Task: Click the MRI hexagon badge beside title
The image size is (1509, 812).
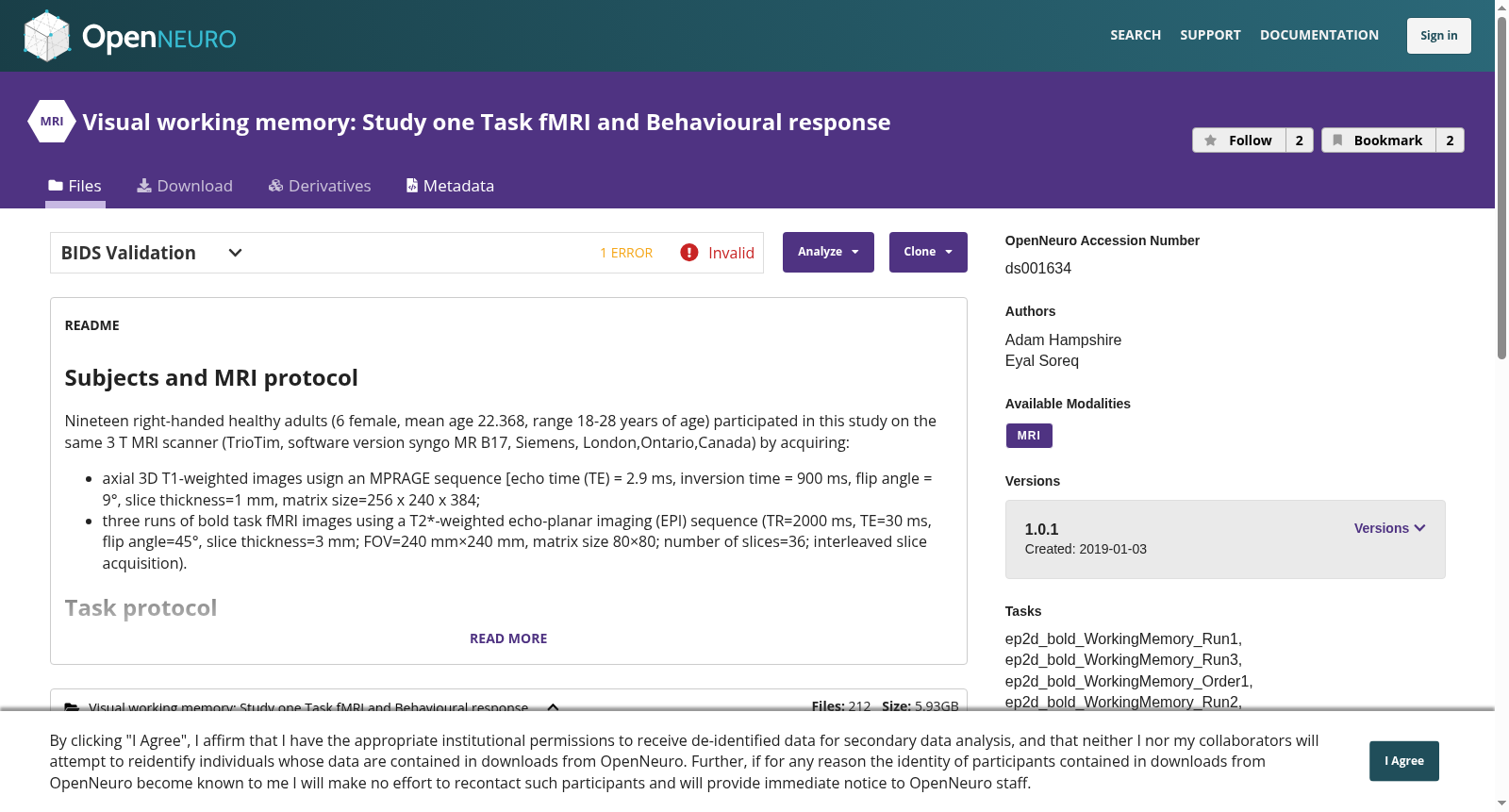Action: tap(52, 122)
